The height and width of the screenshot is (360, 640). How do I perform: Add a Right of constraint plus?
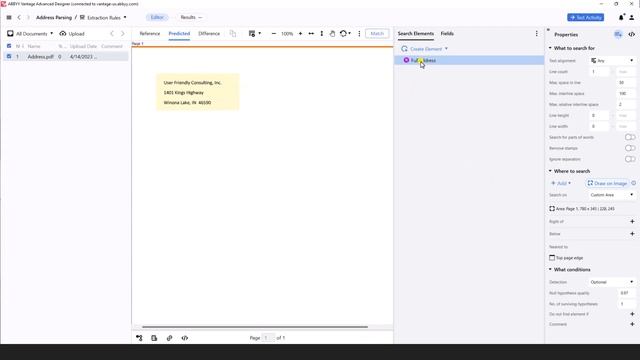pyautogui.click(x=632, y=221)
